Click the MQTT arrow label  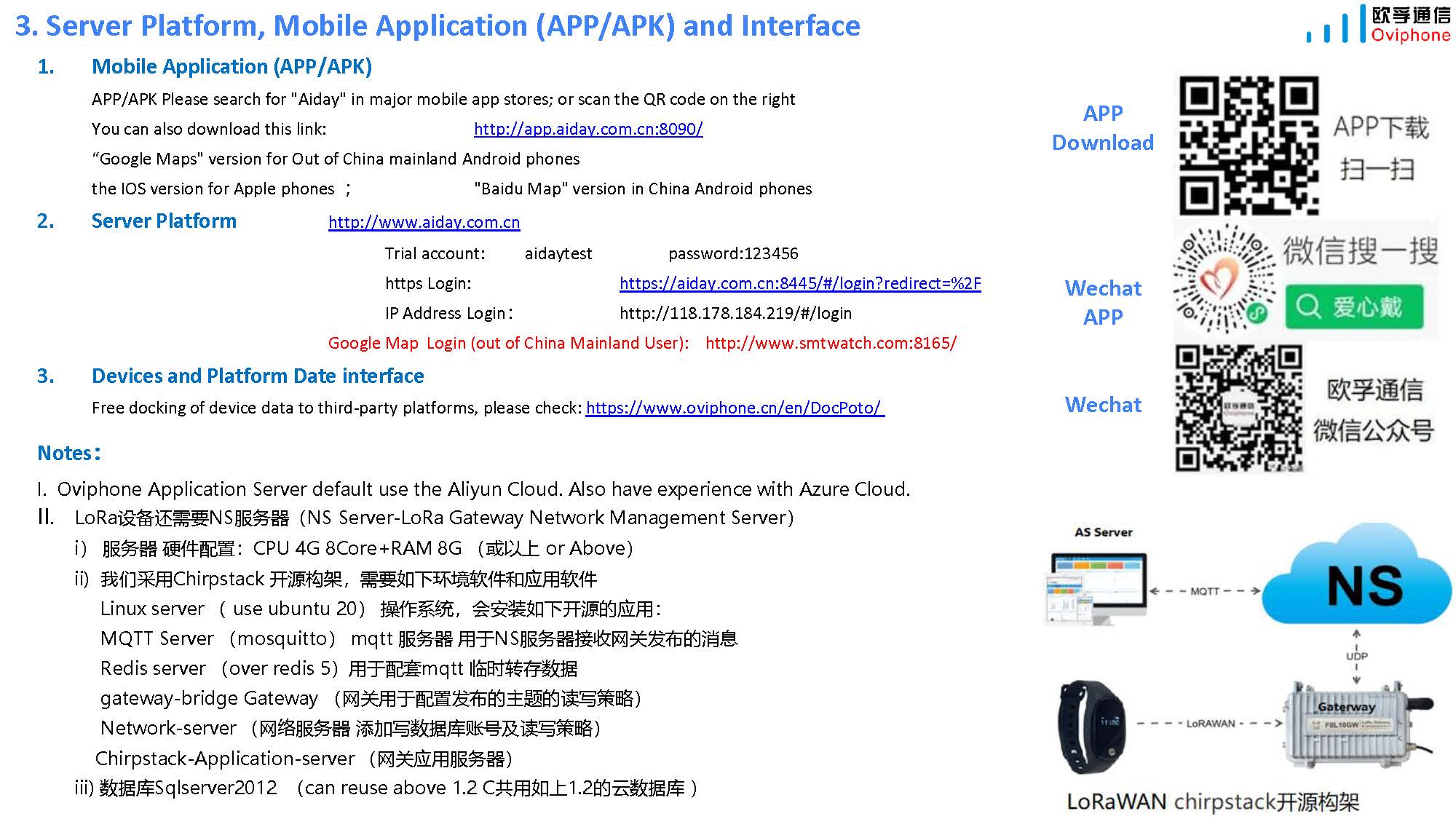coord(1205,591)
